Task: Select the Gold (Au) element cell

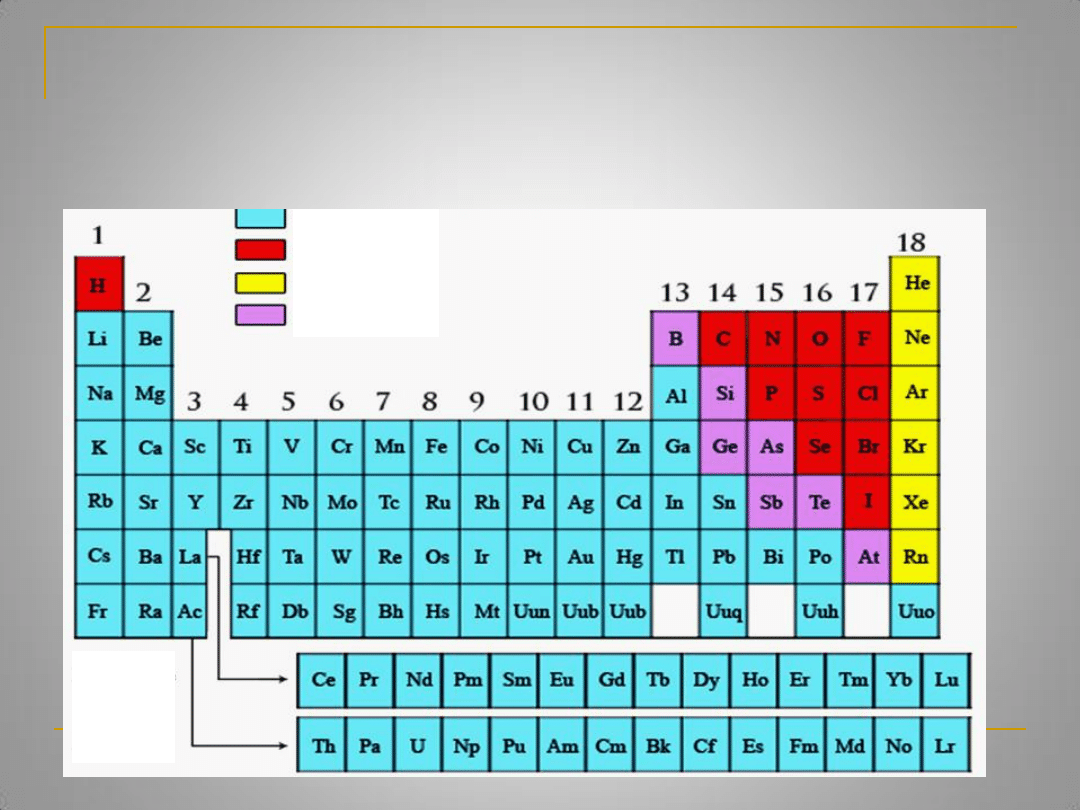Action: (x=580, y=557)
